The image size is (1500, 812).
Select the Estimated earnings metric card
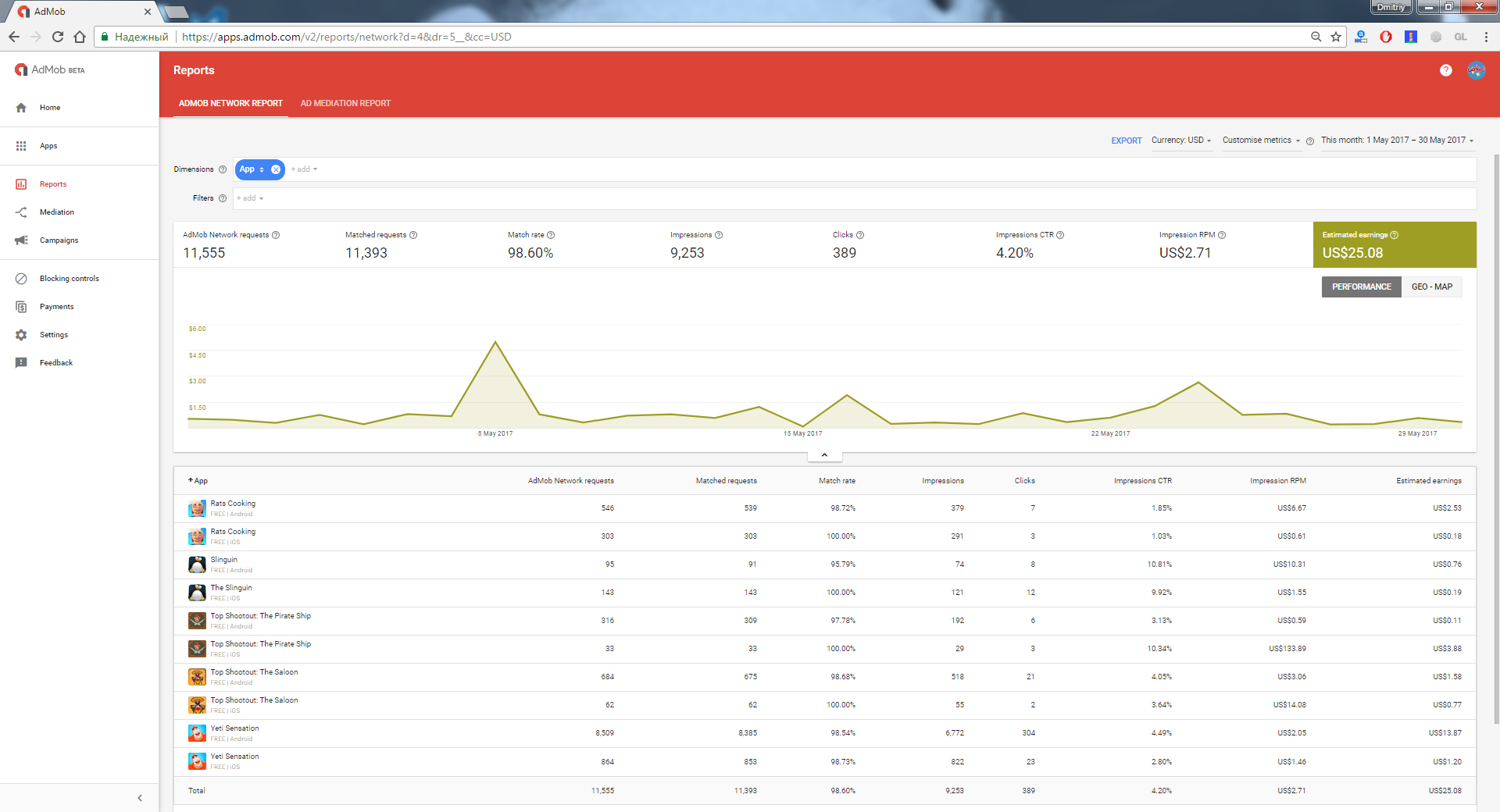click(1395, 245)
